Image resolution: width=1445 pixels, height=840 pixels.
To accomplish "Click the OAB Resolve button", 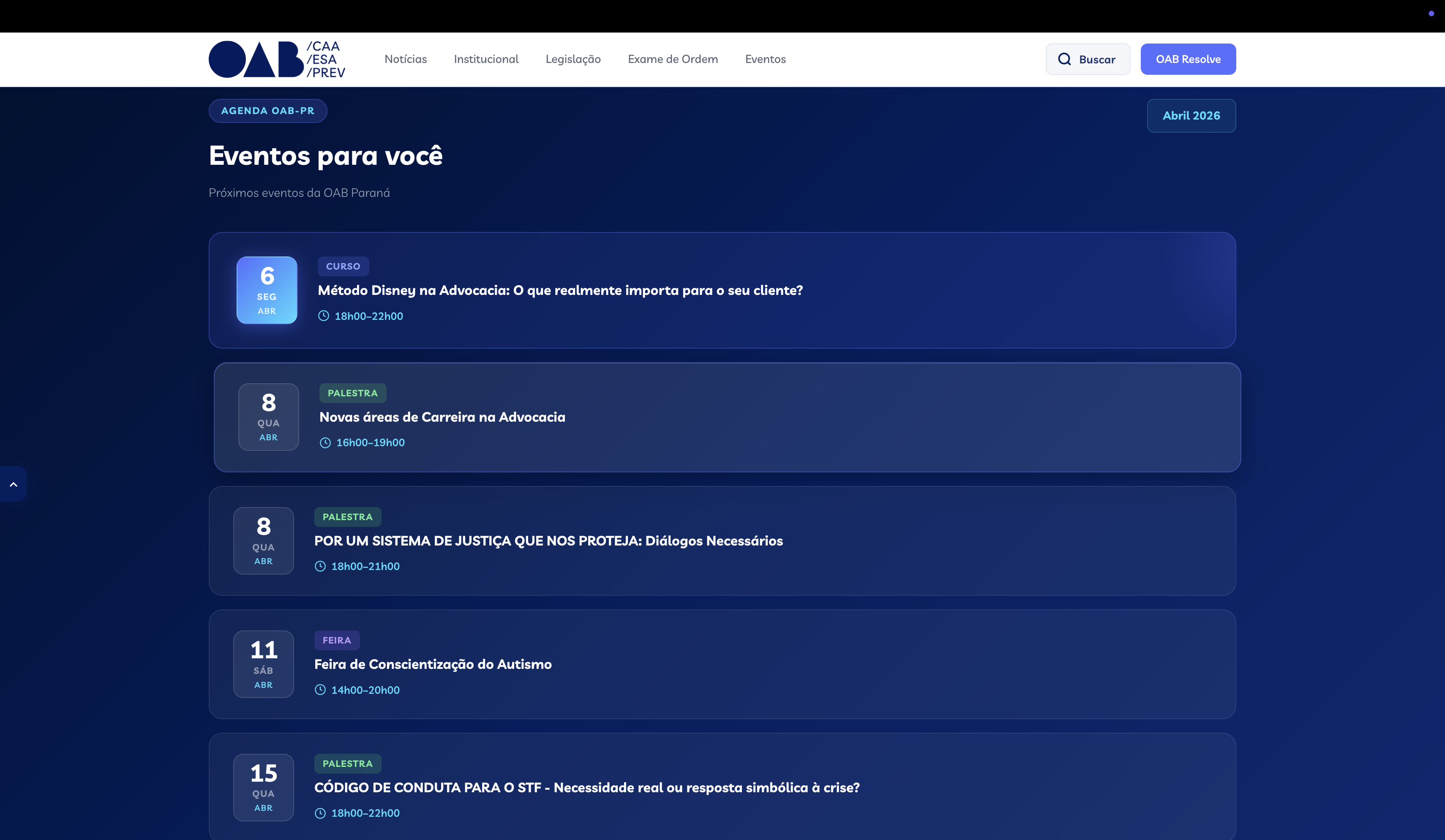I will 1188,58.
